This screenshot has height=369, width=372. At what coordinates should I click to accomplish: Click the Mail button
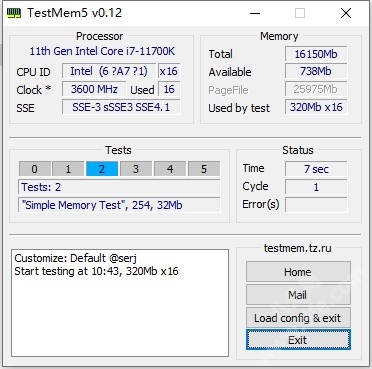[298, 295]
